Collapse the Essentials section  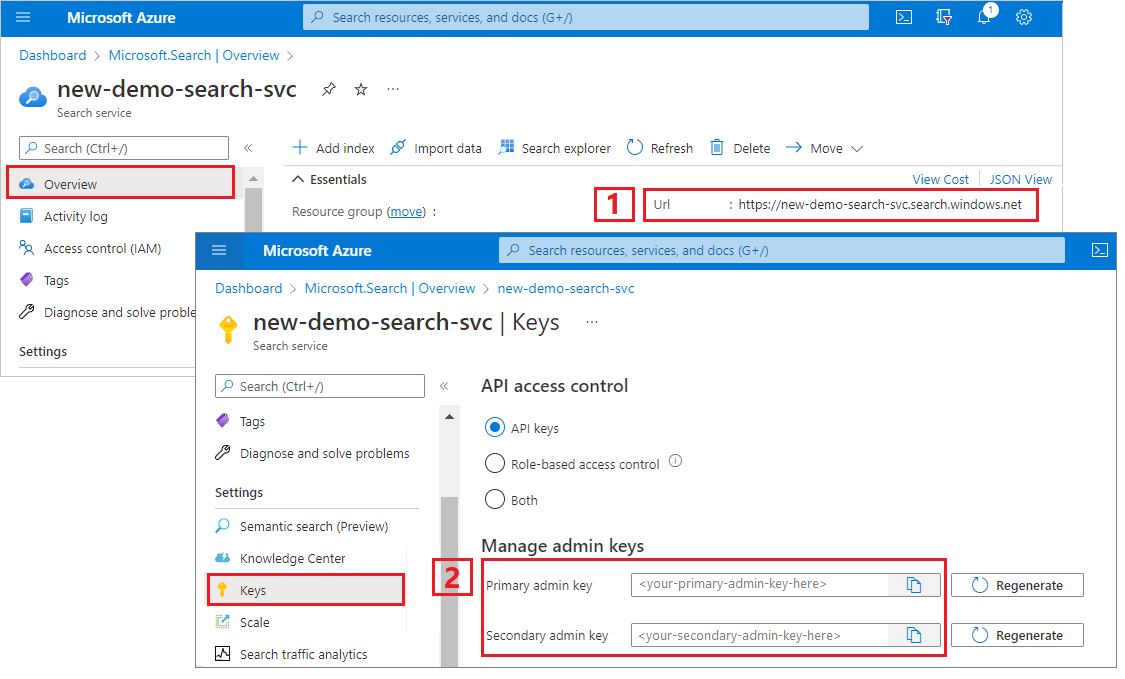coord(297,178)
